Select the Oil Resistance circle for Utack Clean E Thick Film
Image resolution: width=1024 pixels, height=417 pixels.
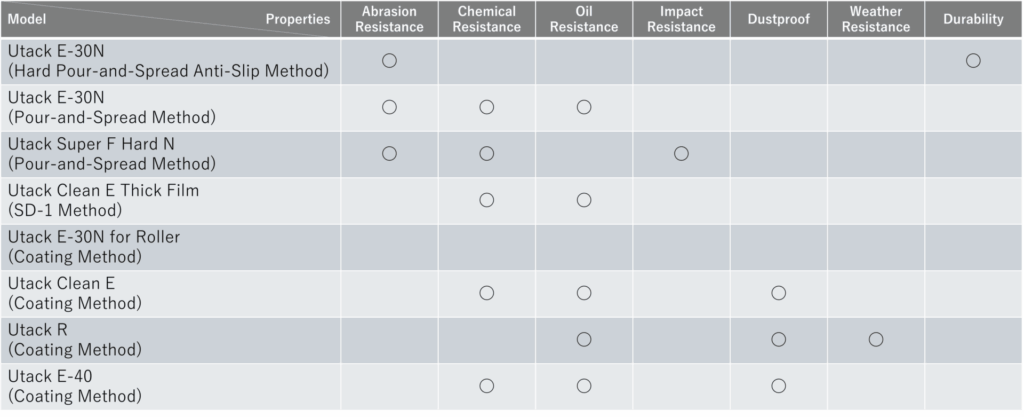click(x=584, y=200)
